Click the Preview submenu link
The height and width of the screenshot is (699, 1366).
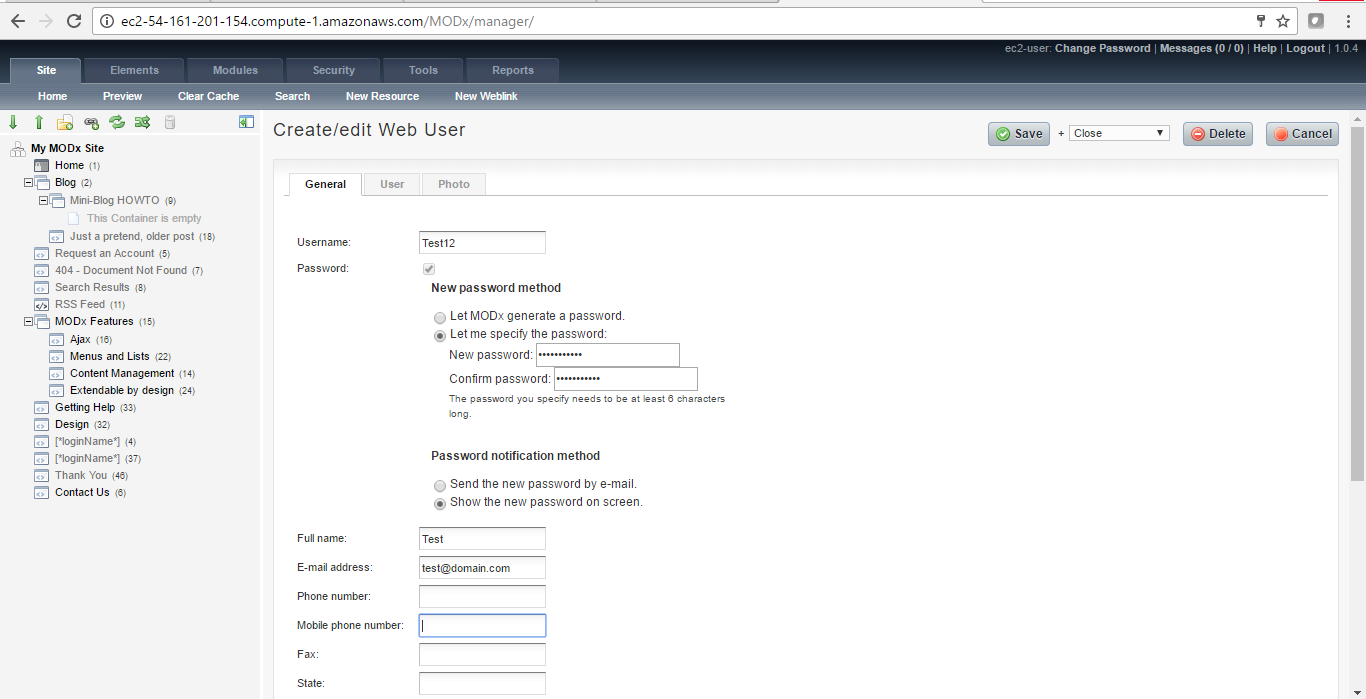[122, 96]
